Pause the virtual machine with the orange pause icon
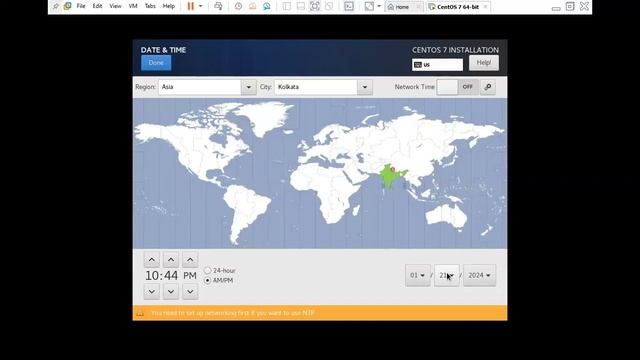Viewport: 640px width, 360px height. pos(191,6)
